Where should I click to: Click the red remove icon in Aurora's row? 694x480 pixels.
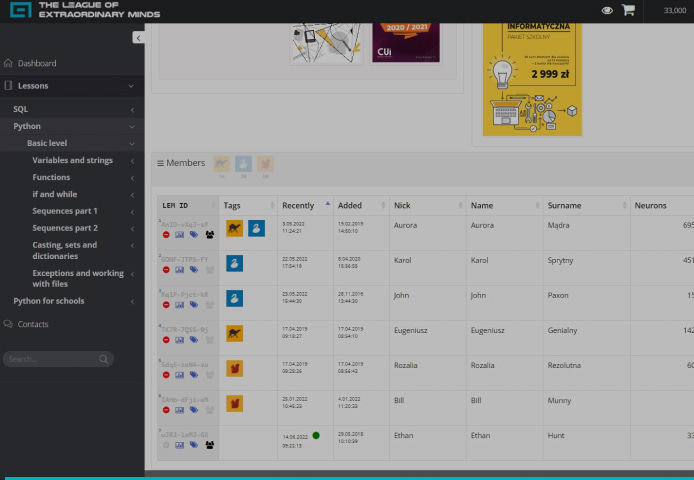(166, 235)
